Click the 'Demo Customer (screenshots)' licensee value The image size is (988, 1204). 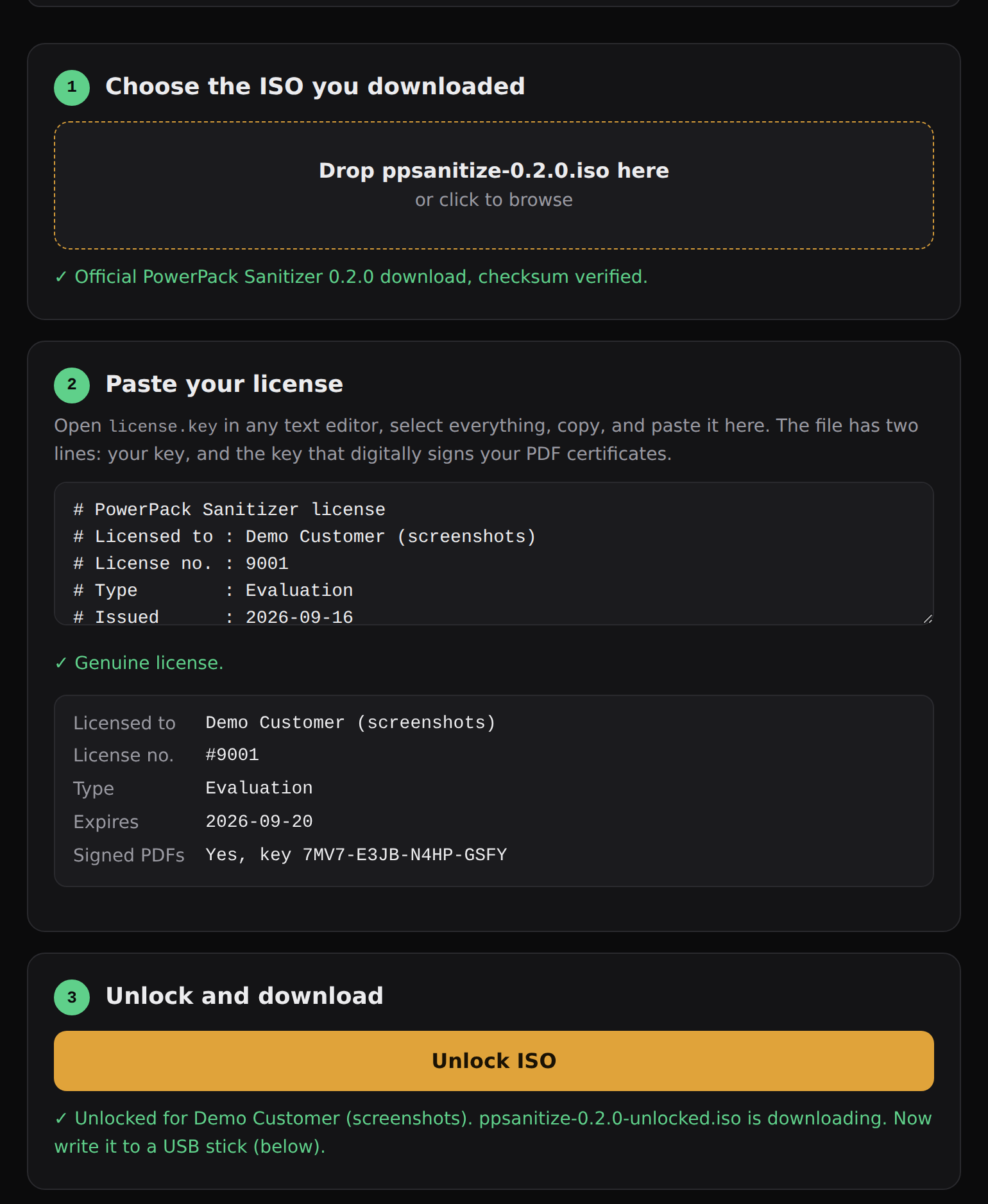350,722
